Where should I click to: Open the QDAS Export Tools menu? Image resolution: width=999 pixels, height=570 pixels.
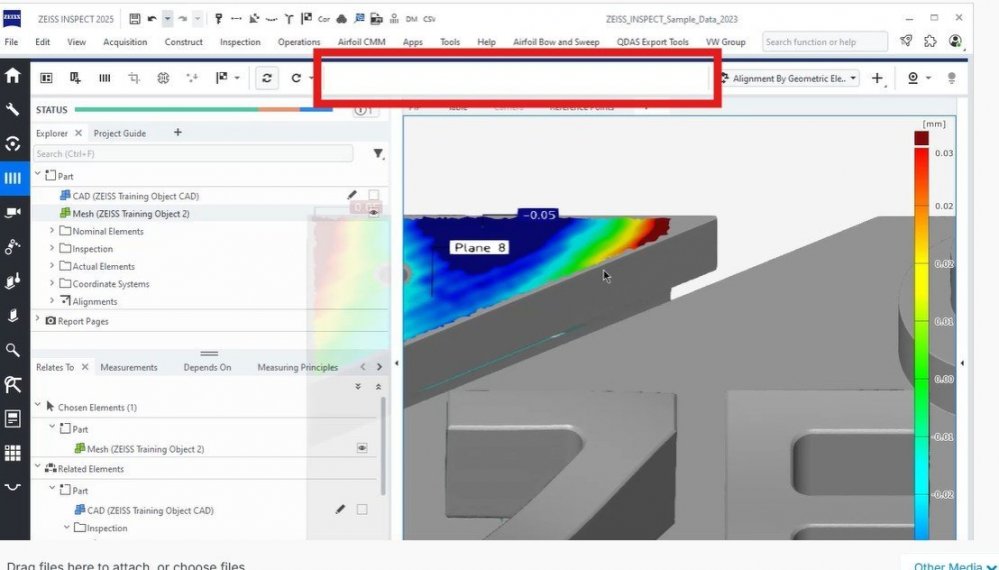pyautogui.click(x=652, y=42)
